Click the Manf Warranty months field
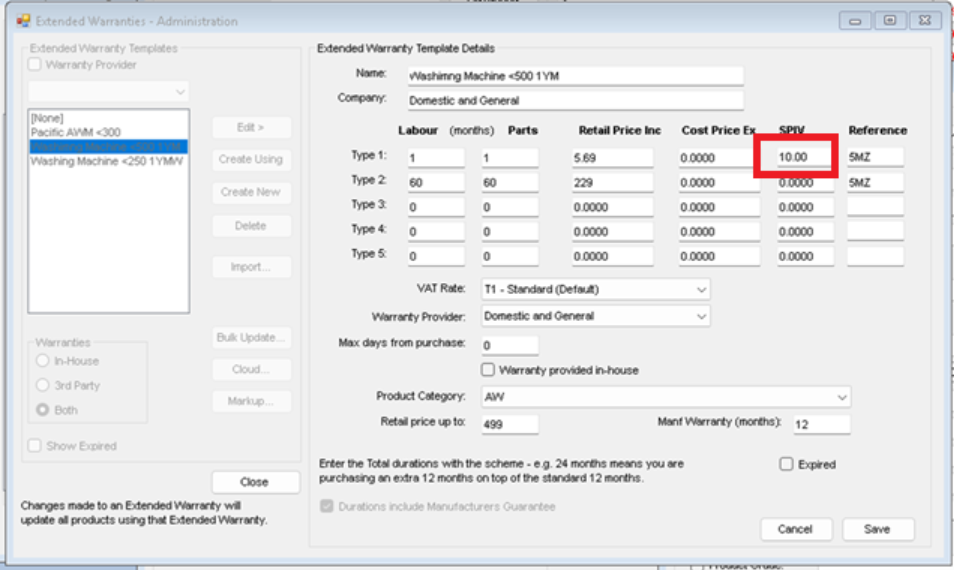The width and height of the screenshot is (954, 570). (x=821, y=424)
